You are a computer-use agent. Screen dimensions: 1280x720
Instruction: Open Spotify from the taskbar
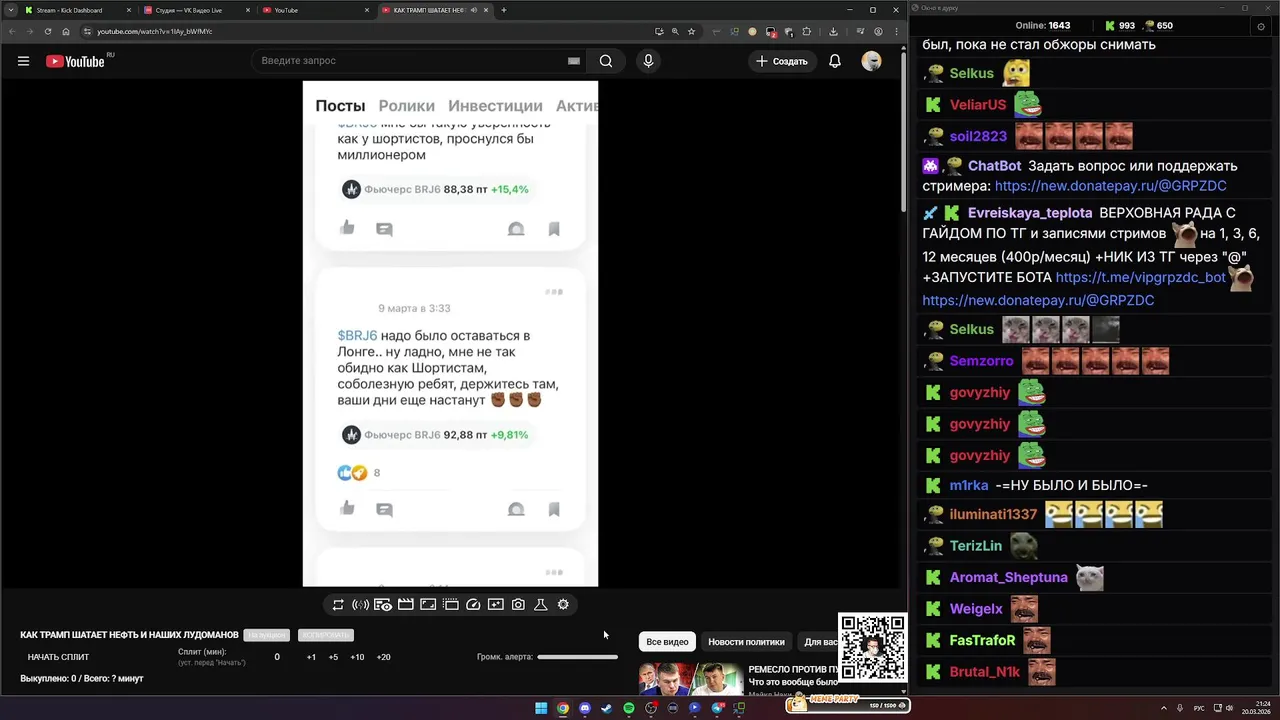tap(629, 708)
